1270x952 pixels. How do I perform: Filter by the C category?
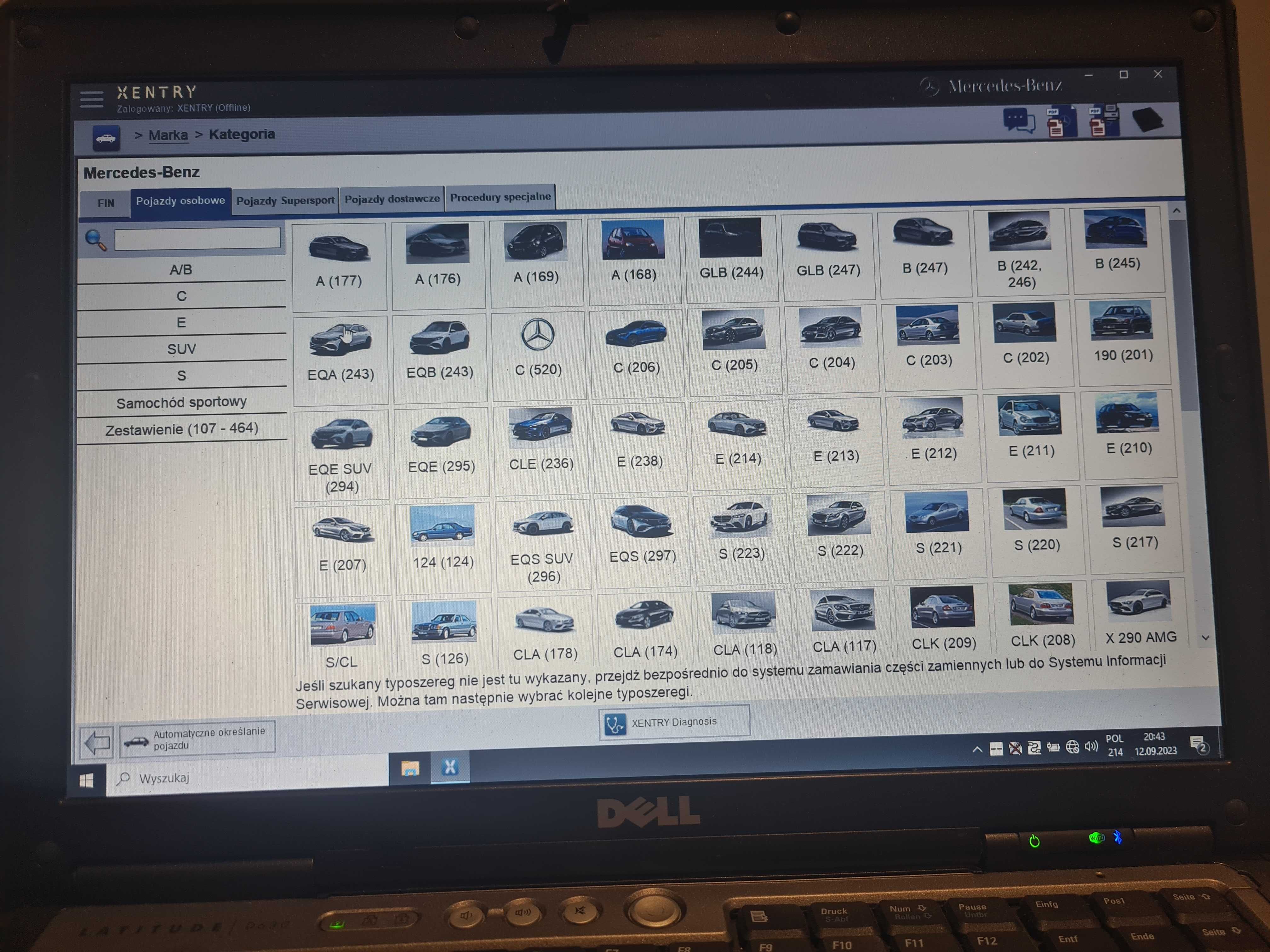181,296
